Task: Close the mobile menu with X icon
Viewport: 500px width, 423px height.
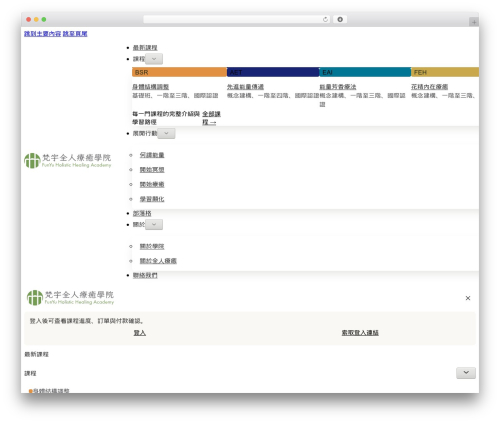Action: 468,298
